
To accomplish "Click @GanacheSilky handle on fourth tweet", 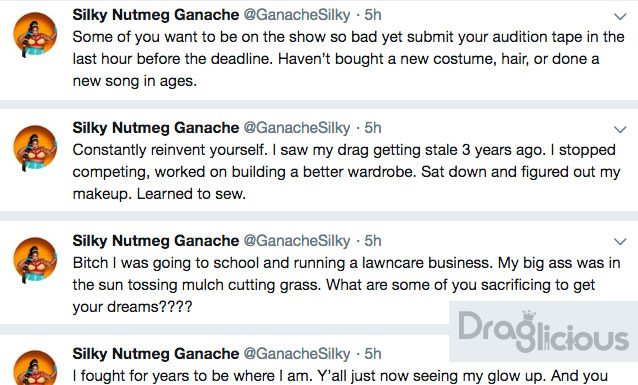I will (297, 354).
